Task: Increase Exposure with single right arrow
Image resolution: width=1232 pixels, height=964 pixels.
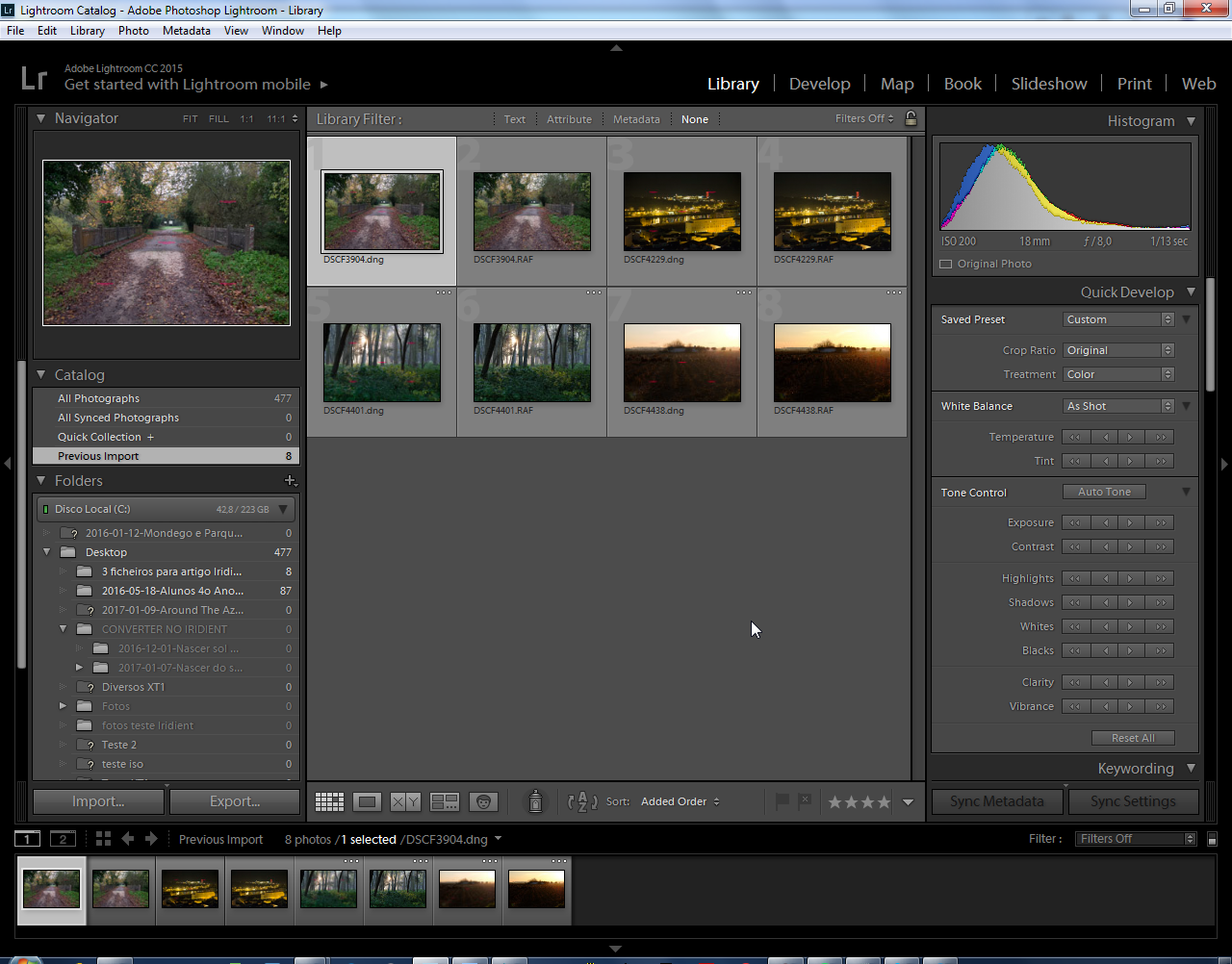Action: (1131, 522)
